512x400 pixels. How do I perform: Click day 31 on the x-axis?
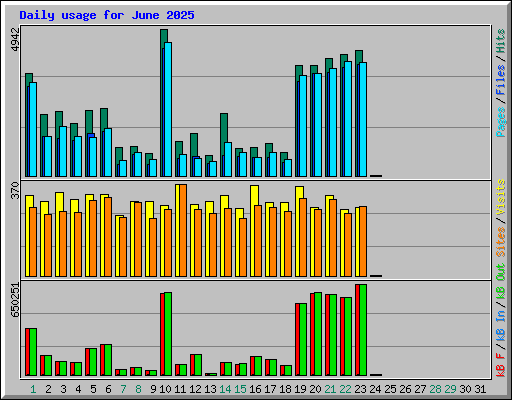[x=480, y=389]
